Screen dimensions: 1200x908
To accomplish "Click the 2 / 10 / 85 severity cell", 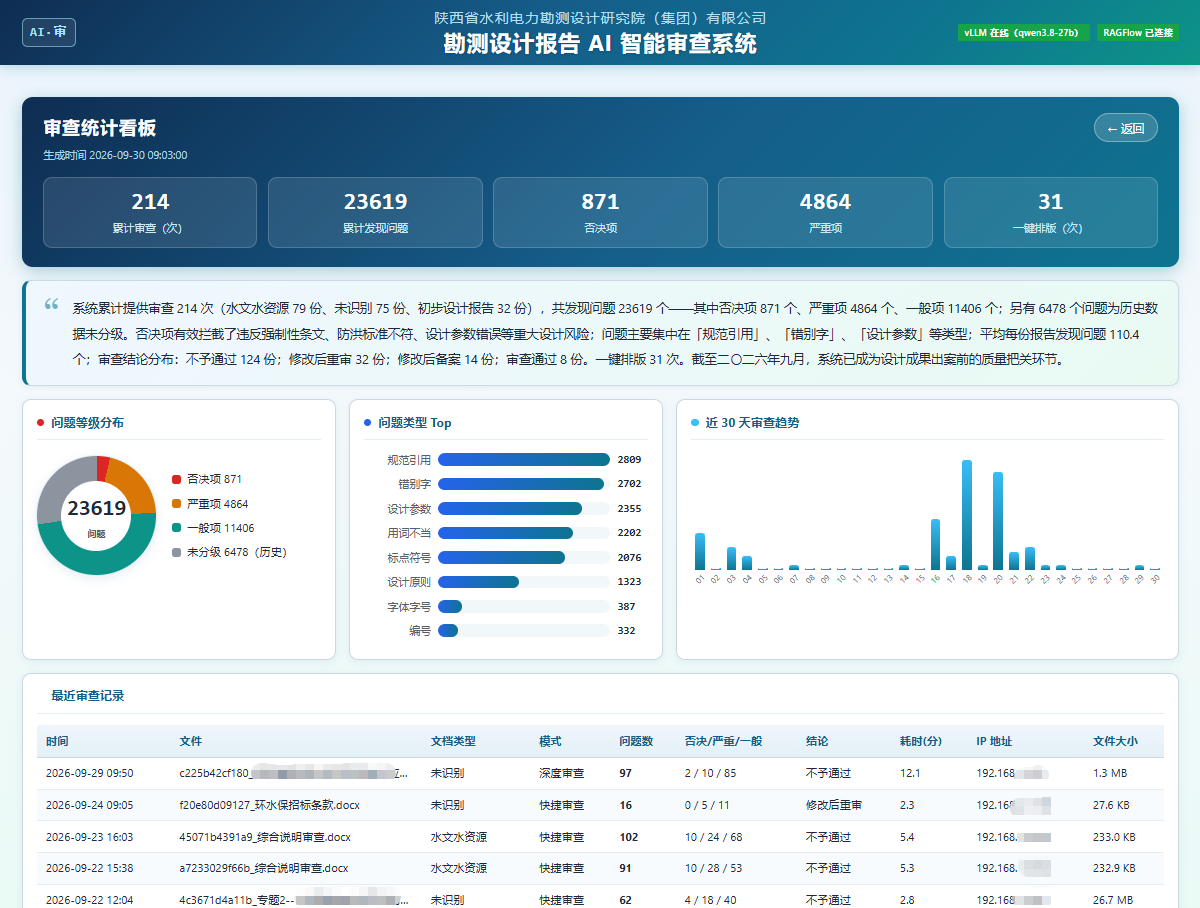I will pyautogui.click(x=709, y=773).
